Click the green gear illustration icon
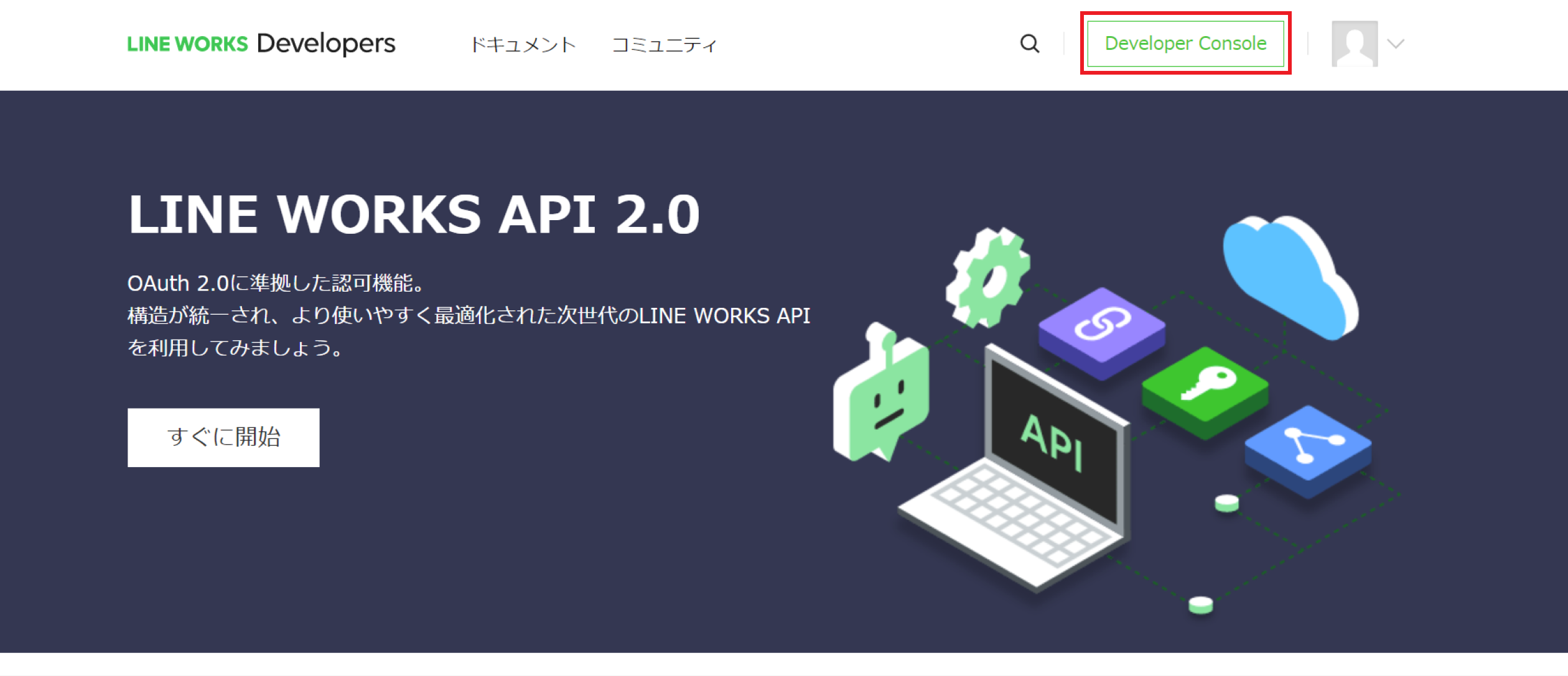The height and width of the screenshot is (676, 1568). 988,277
